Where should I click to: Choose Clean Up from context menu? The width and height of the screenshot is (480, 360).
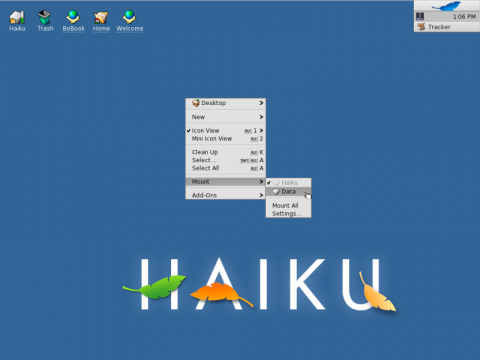click(226, 152)
